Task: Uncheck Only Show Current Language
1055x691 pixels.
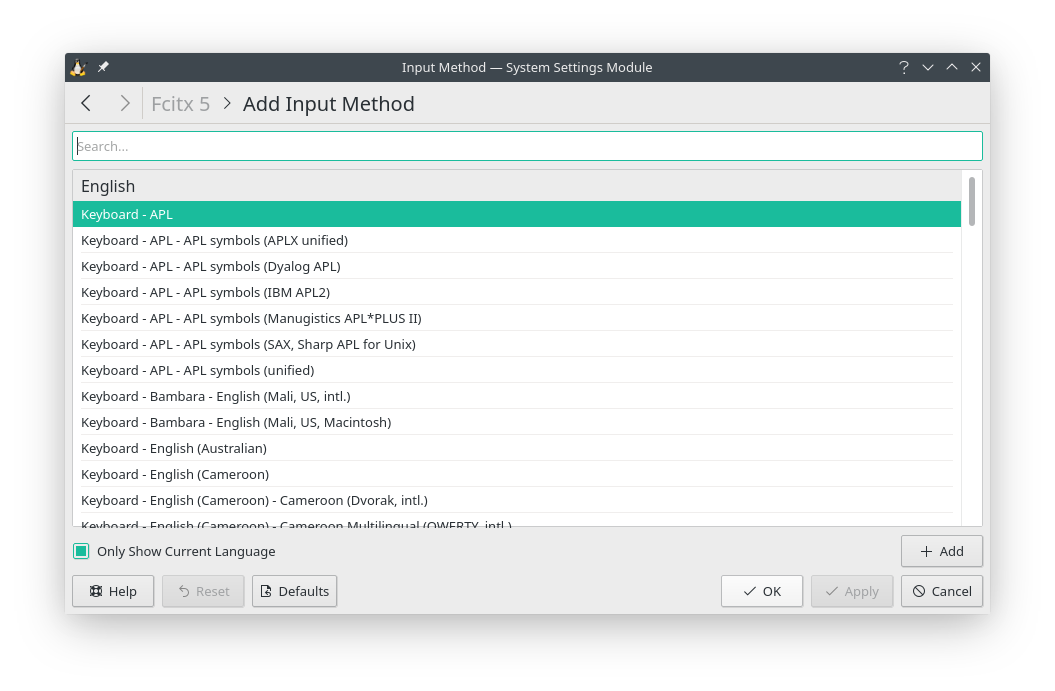Action: [81, 552]
